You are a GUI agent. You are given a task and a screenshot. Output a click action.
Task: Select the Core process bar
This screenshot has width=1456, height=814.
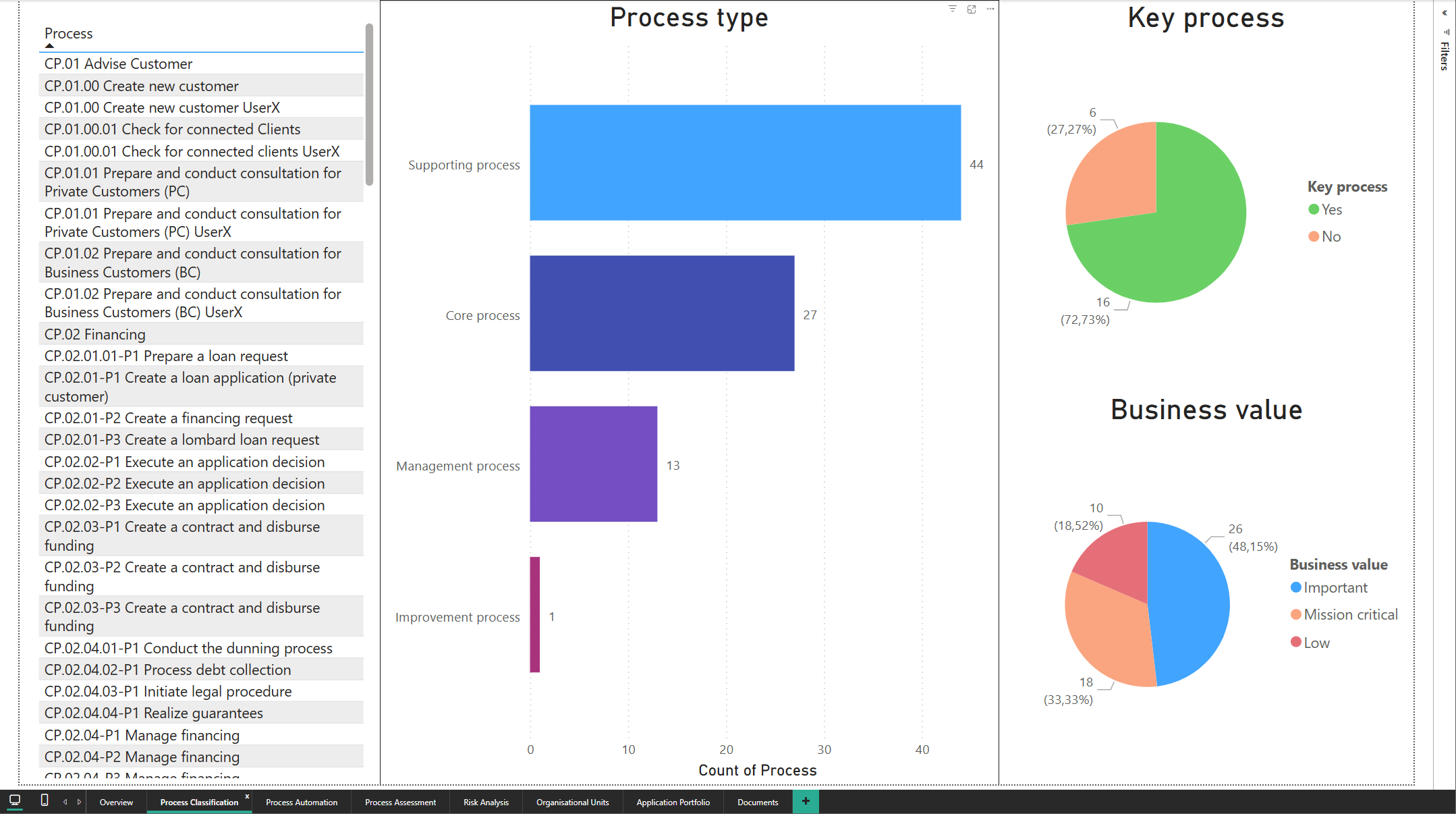pyautogui.click(x=662, y=313)
